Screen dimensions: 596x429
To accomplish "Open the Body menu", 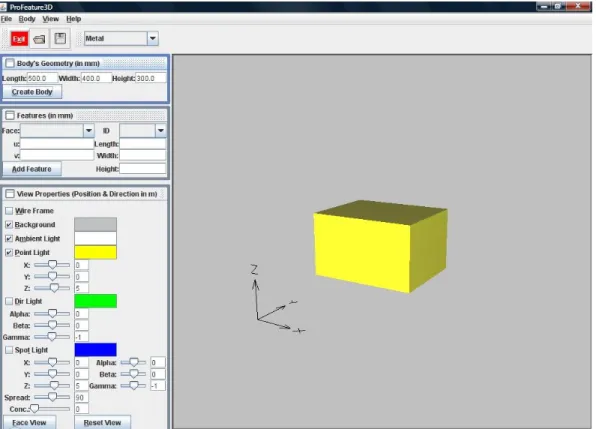I will [27, 19].
